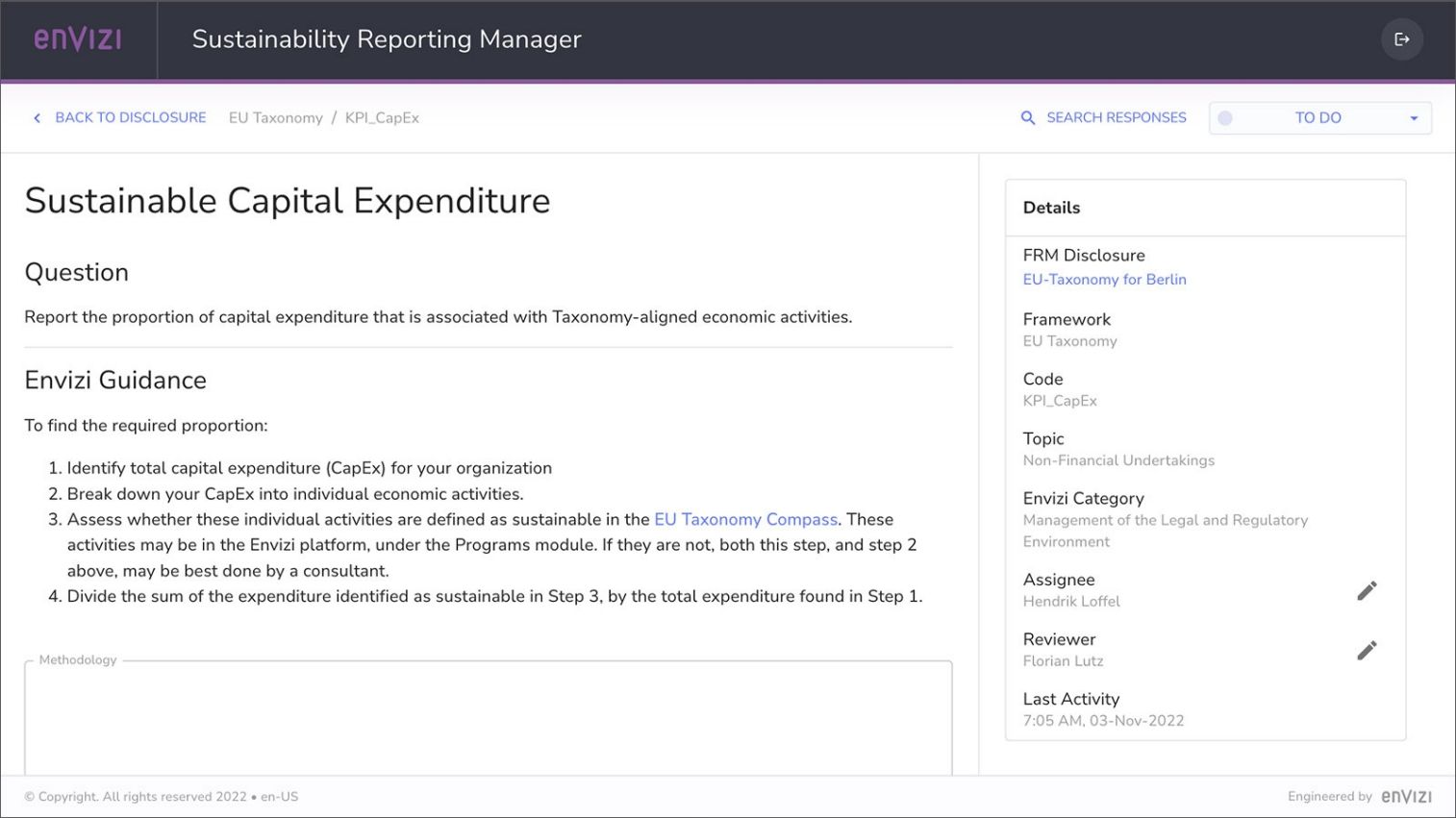The width and height of the screenshot is (1456, 818).
Task: Click the Sustainability Reporting Manager title
Action: (387, 39)
